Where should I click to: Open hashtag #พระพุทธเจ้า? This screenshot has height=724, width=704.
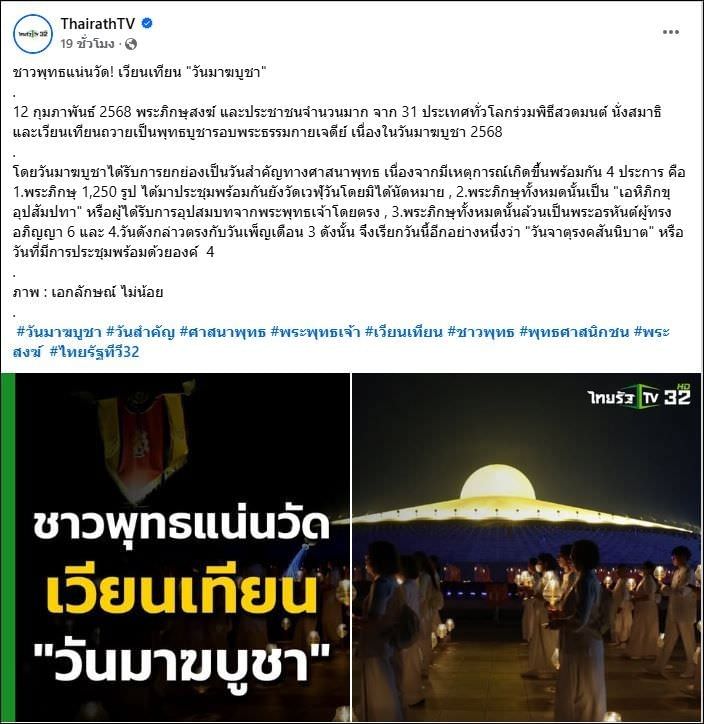(315, 332)
